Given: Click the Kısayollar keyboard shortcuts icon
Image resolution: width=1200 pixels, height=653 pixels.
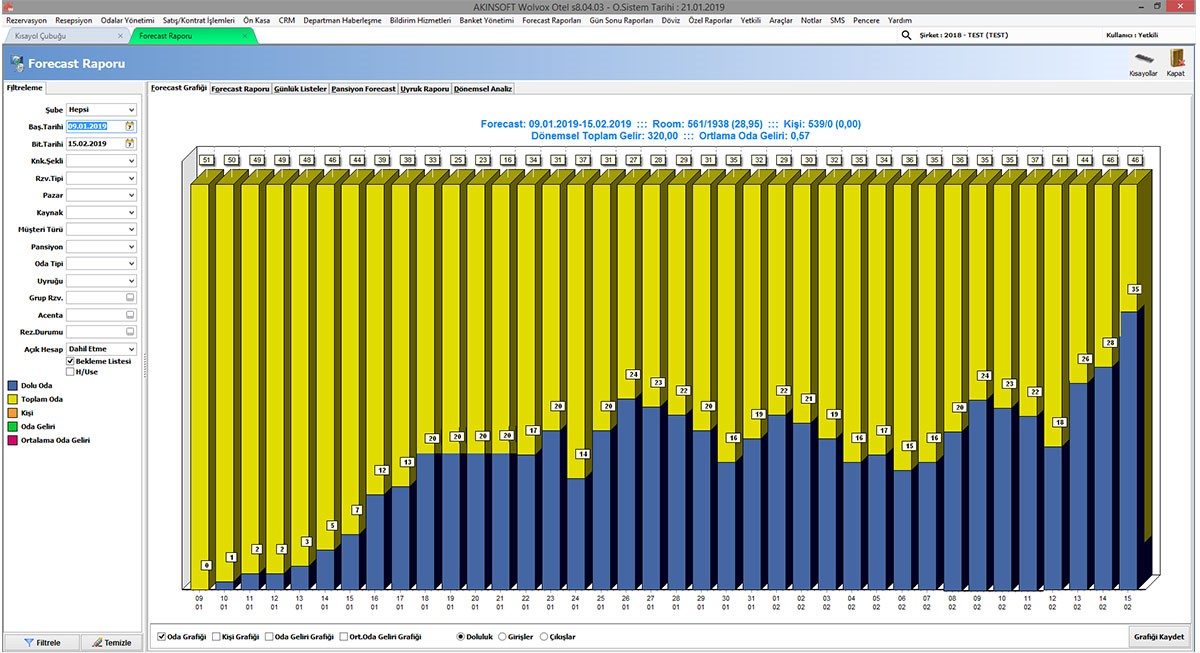Looking at the screenshot, I should coord(1143,61).
